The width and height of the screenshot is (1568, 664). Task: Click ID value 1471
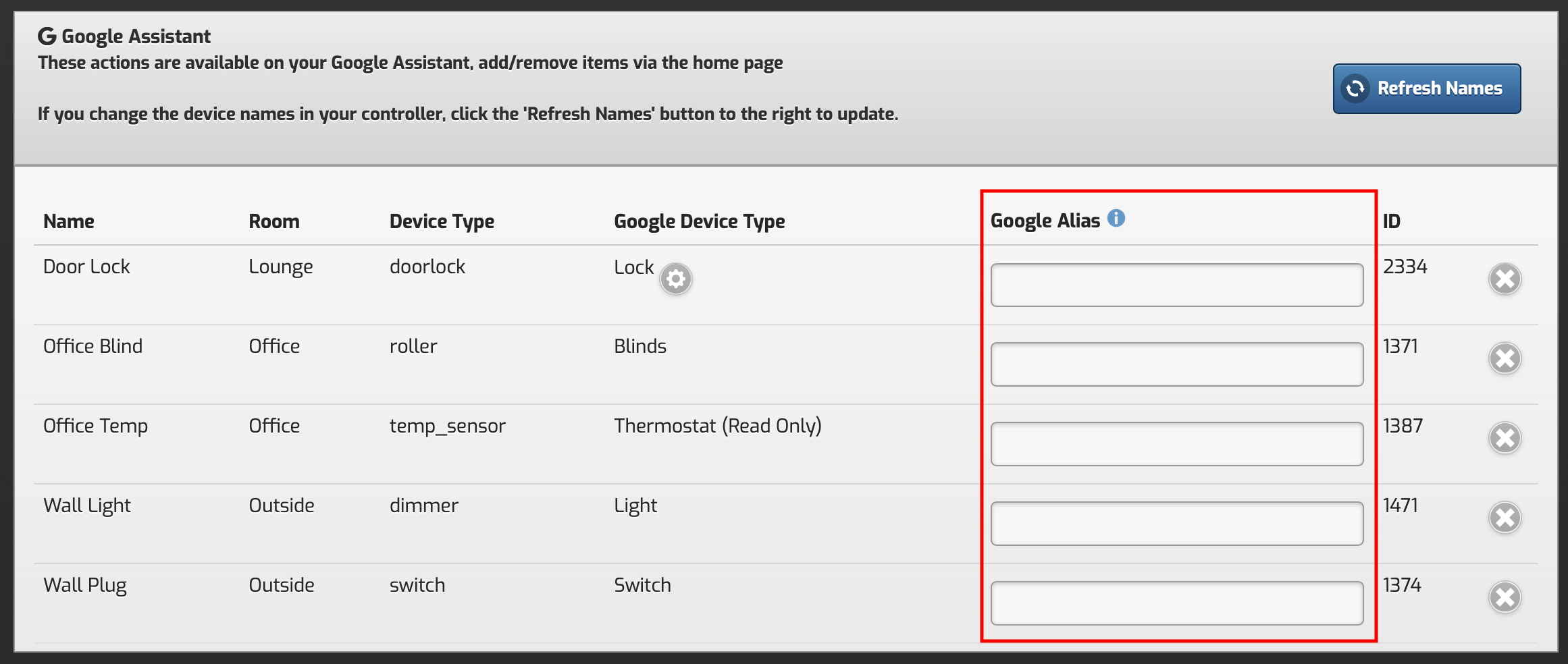pyautogui.click(x=1401, y=505)
